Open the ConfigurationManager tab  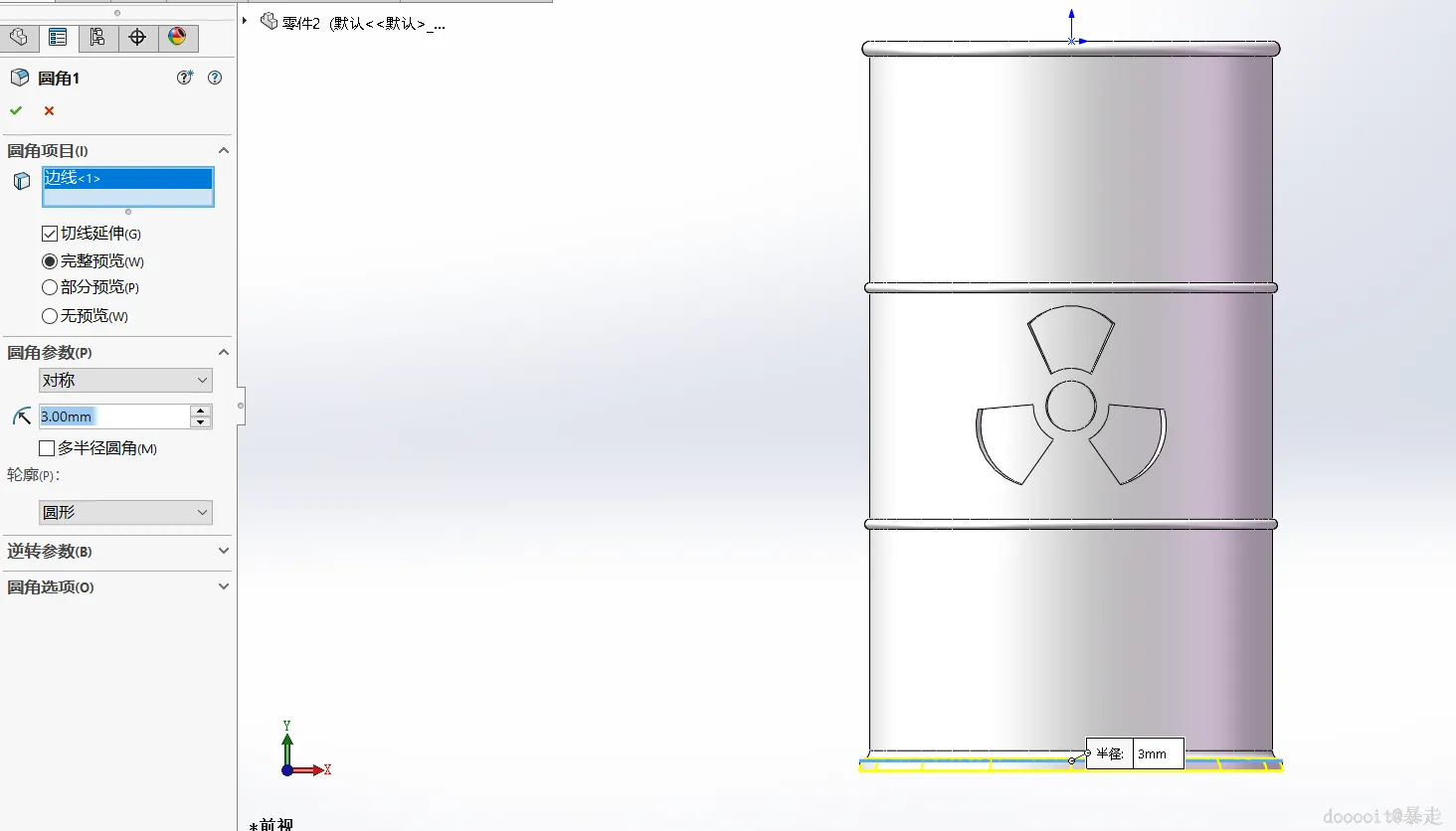(x=97, y=38)
